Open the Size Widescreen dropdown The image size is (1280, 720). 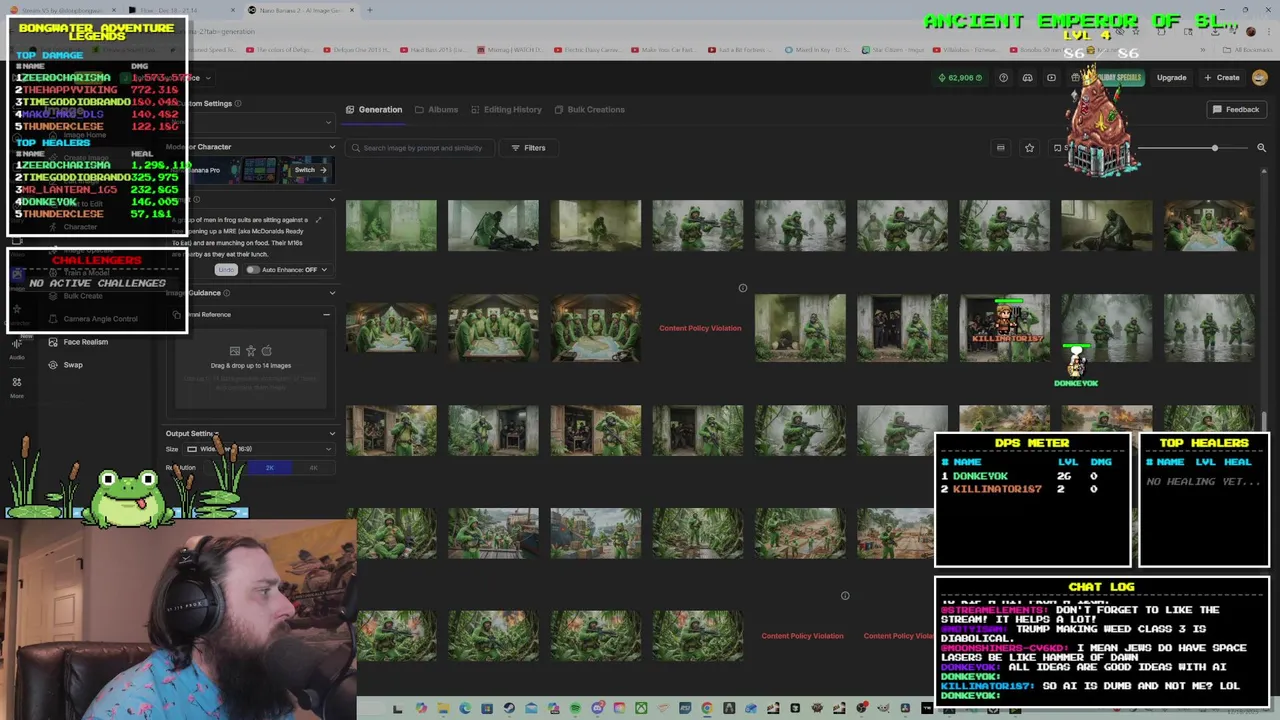click(260, 449)
